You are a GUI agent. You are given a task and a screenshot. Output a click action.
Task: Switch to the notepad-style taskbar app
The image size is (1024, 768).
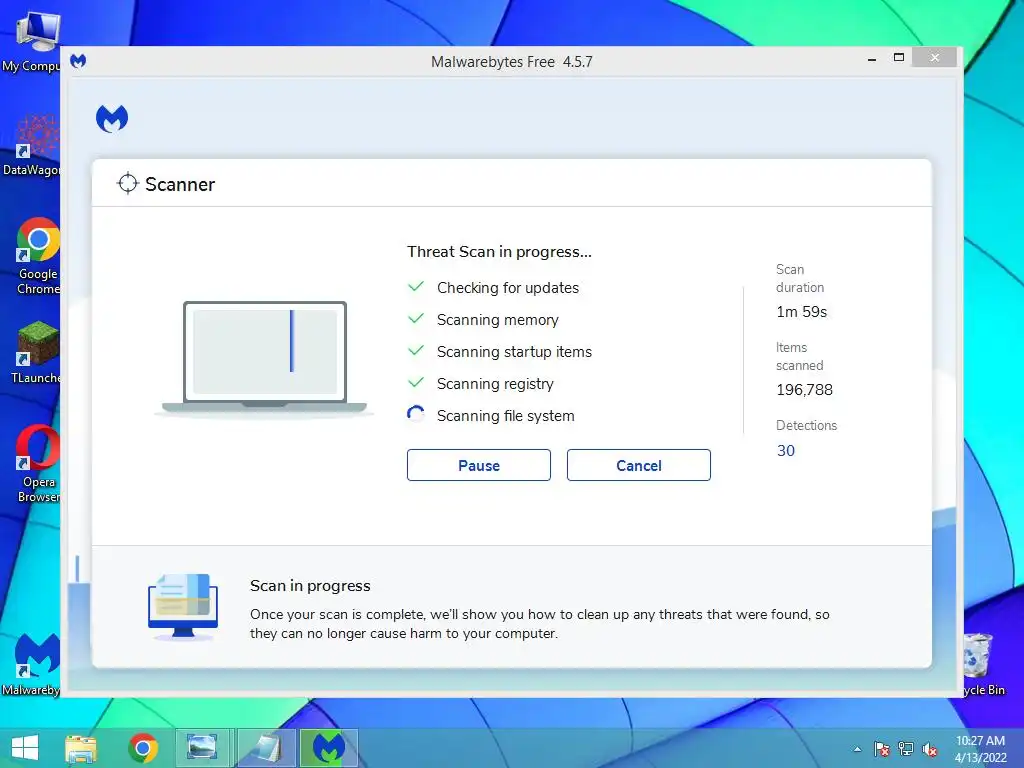click(265, 748)
